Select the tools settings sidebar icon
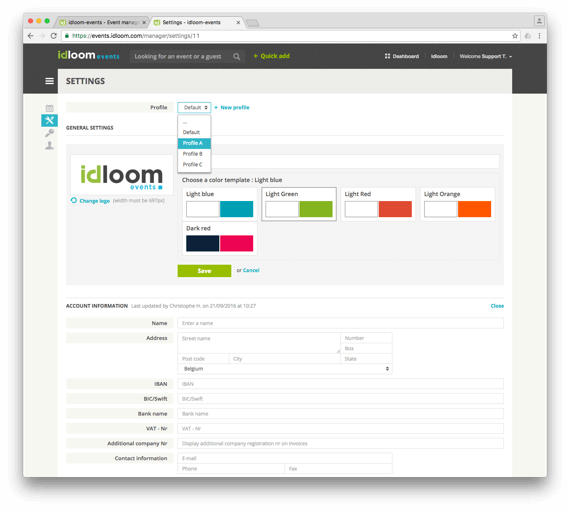 (x=49, y=120)
